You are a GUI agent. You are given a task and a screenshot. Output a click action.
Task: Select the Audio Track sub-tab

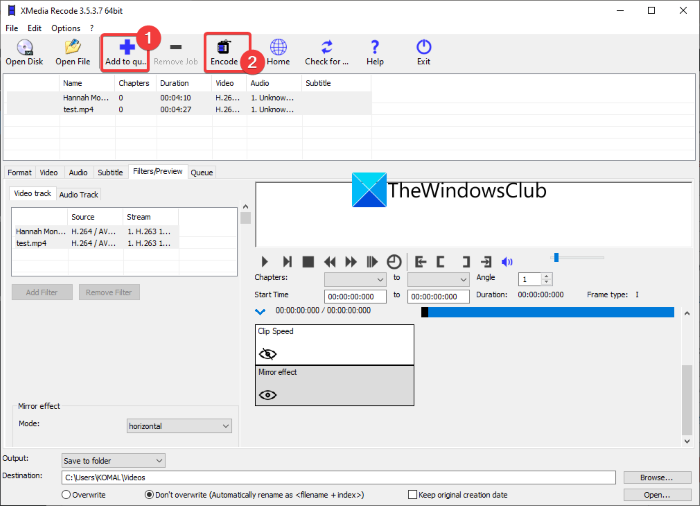coord(79,195)
